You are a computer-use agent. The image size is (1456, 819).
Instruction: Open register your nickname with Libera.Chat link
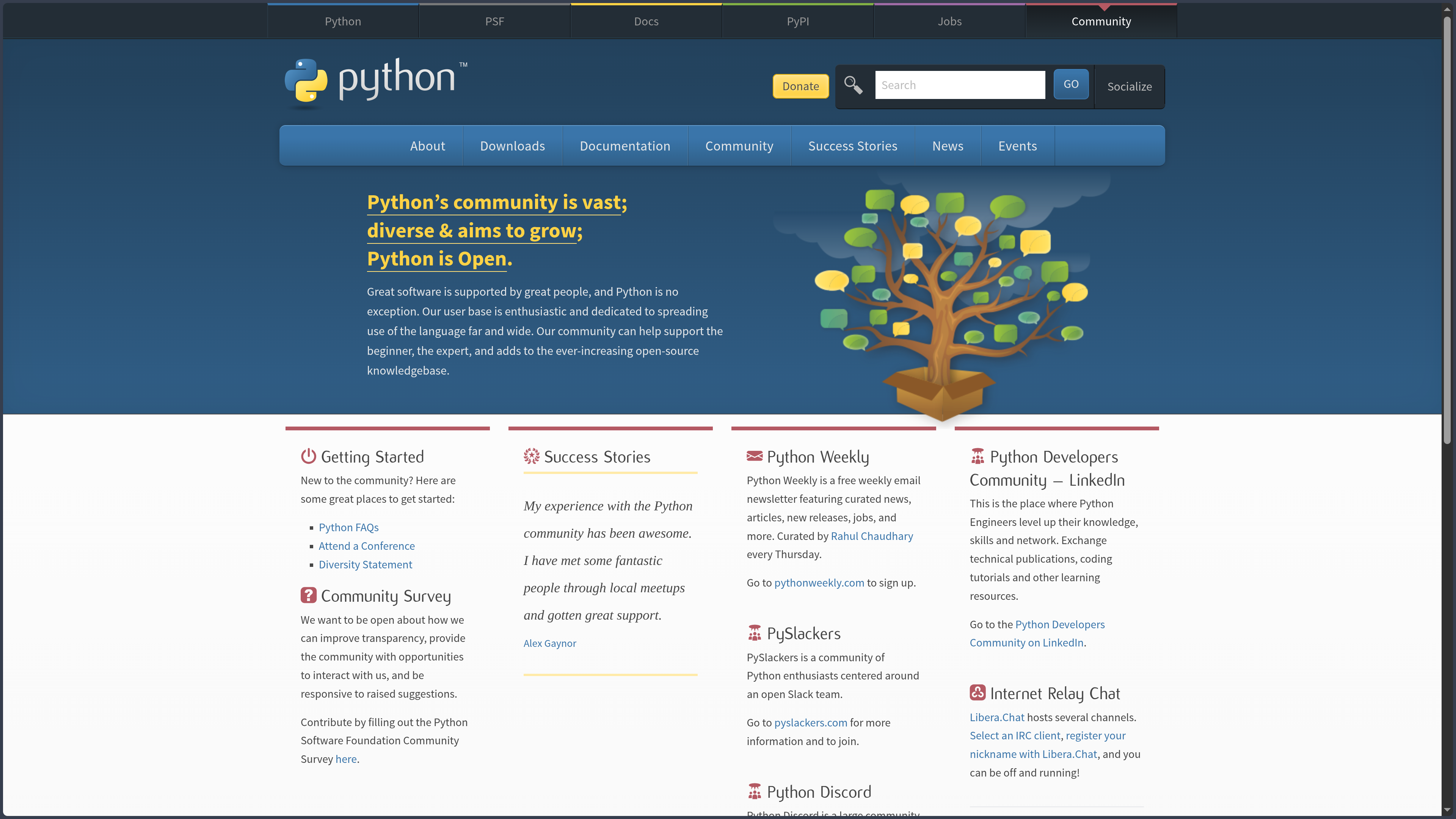(x=1048, y=744)
